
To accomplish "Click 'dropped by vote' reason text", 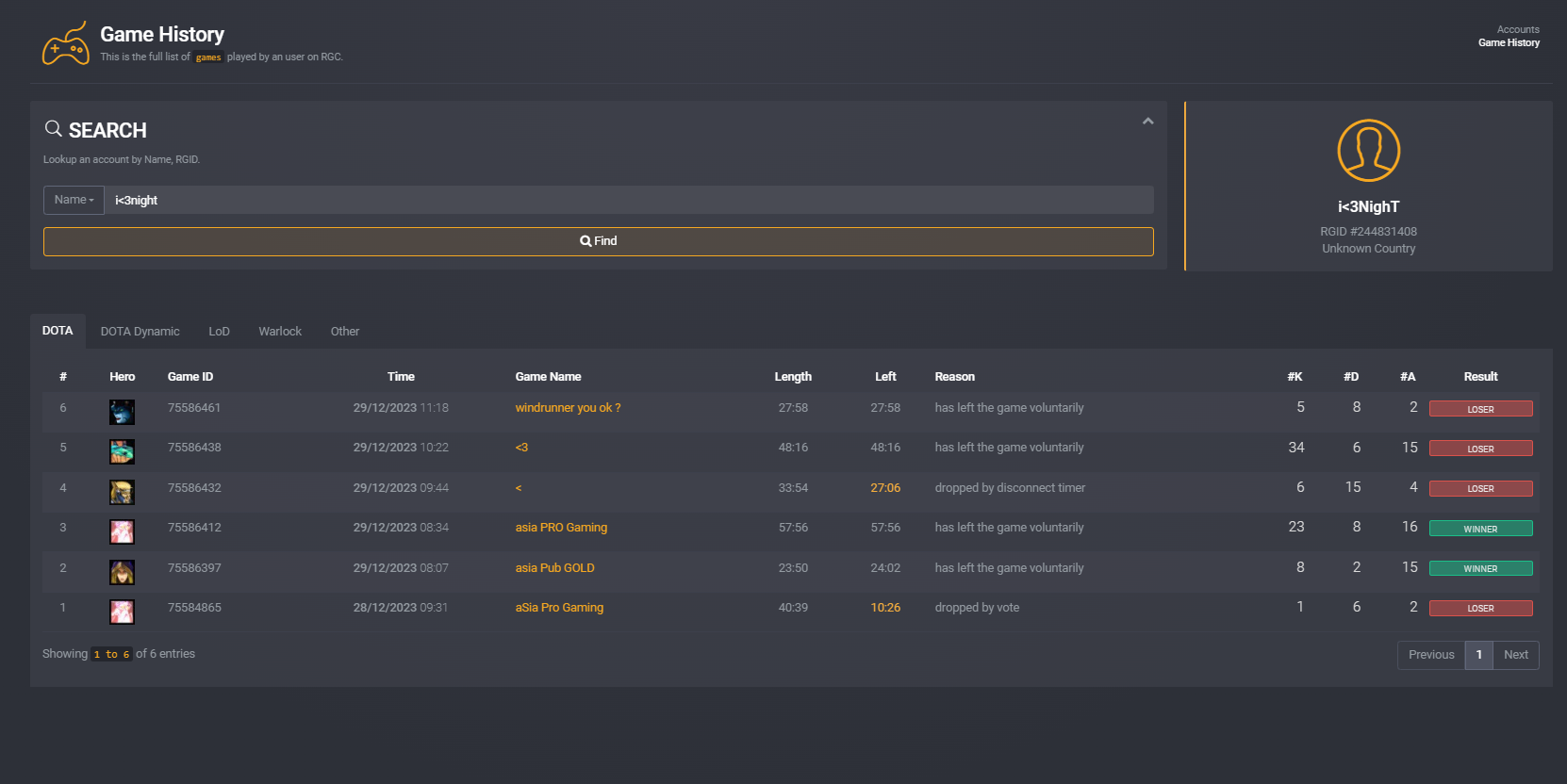I will coord(977,608).
